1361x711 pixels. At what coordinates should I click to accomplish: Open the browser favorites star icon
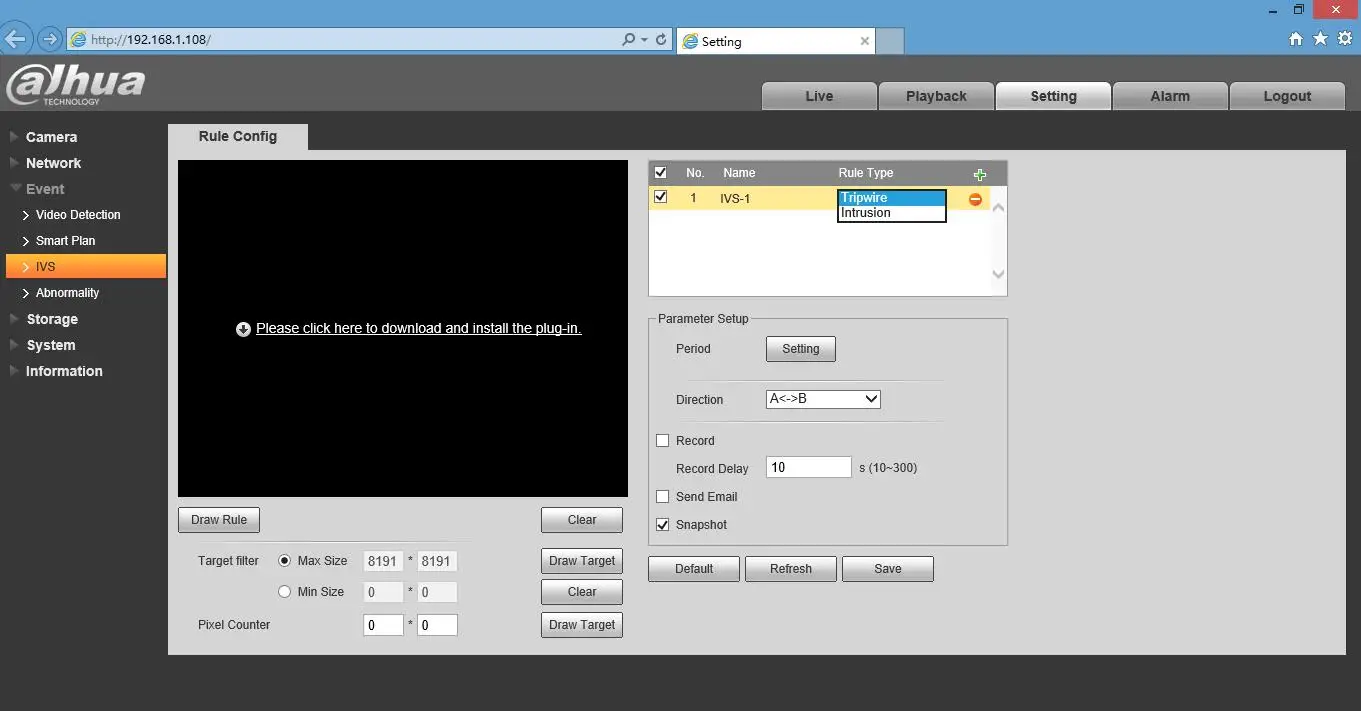(x=1320, y=38)
